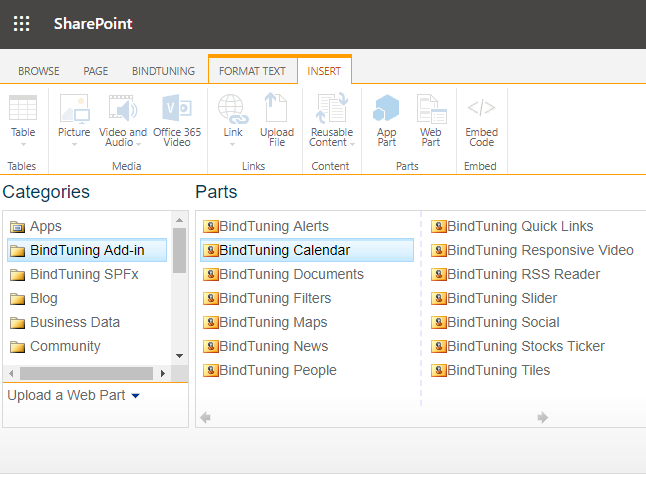Click the categories horizontal scrollbar thumb
The image size is (646, 479).
pyautogui.click(x=87, y=374)
